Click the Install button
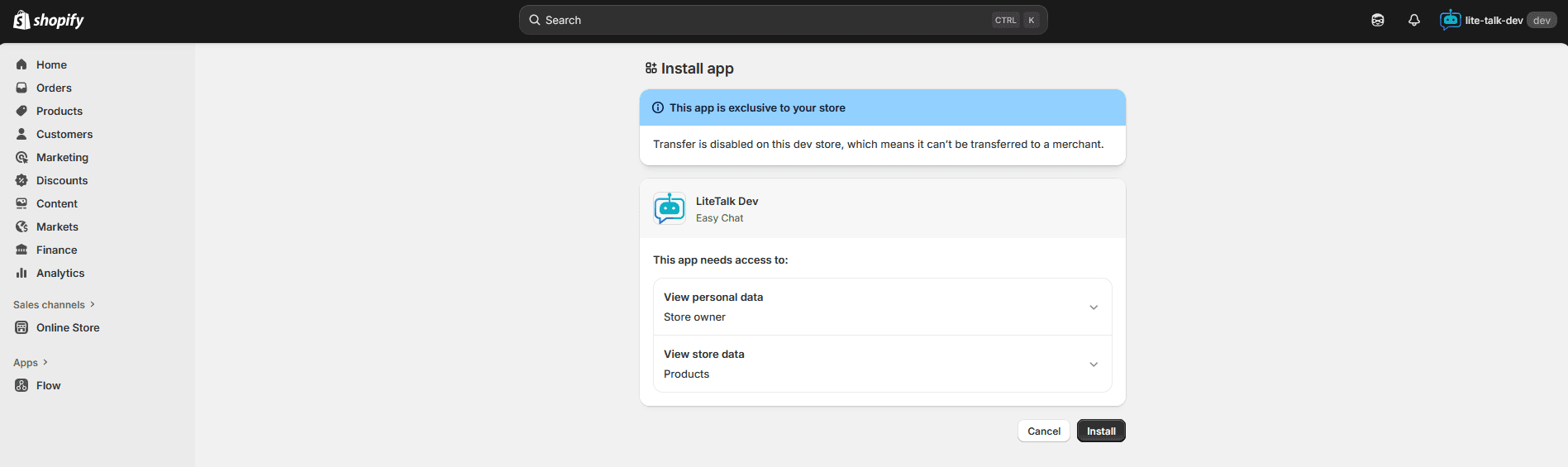Screen dimensions: 1568x467 1101,431
